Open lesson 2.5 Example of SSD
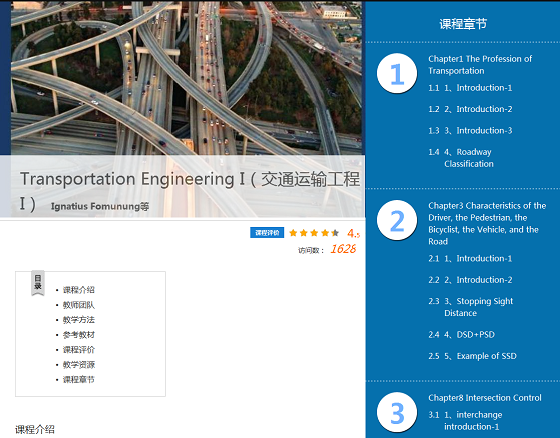The height and width of the screenshot is (438, 560). (x=472, y=356)
